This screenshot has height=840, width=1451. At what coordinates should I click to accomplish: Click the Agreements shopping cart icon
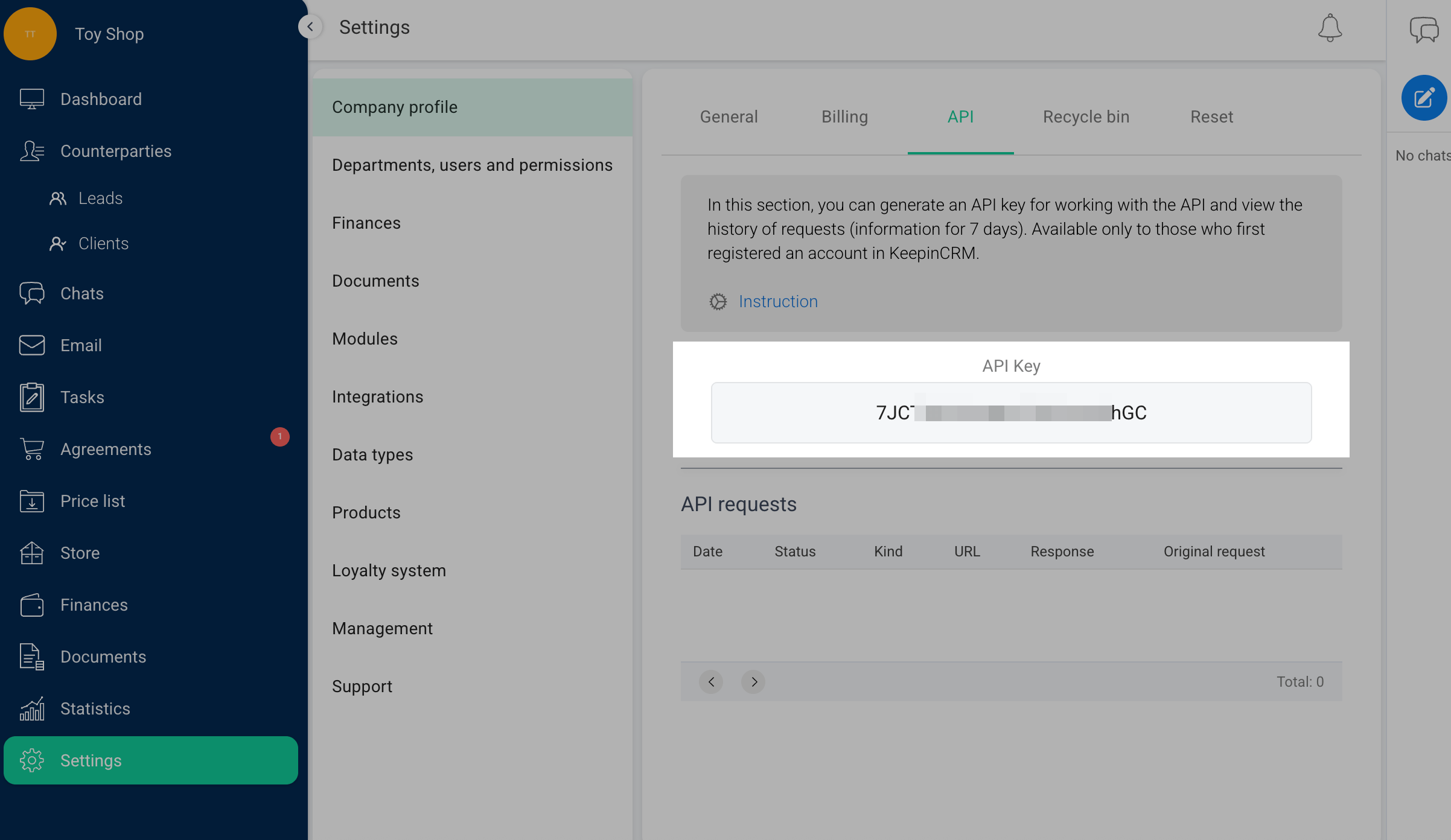pos(31,449)
